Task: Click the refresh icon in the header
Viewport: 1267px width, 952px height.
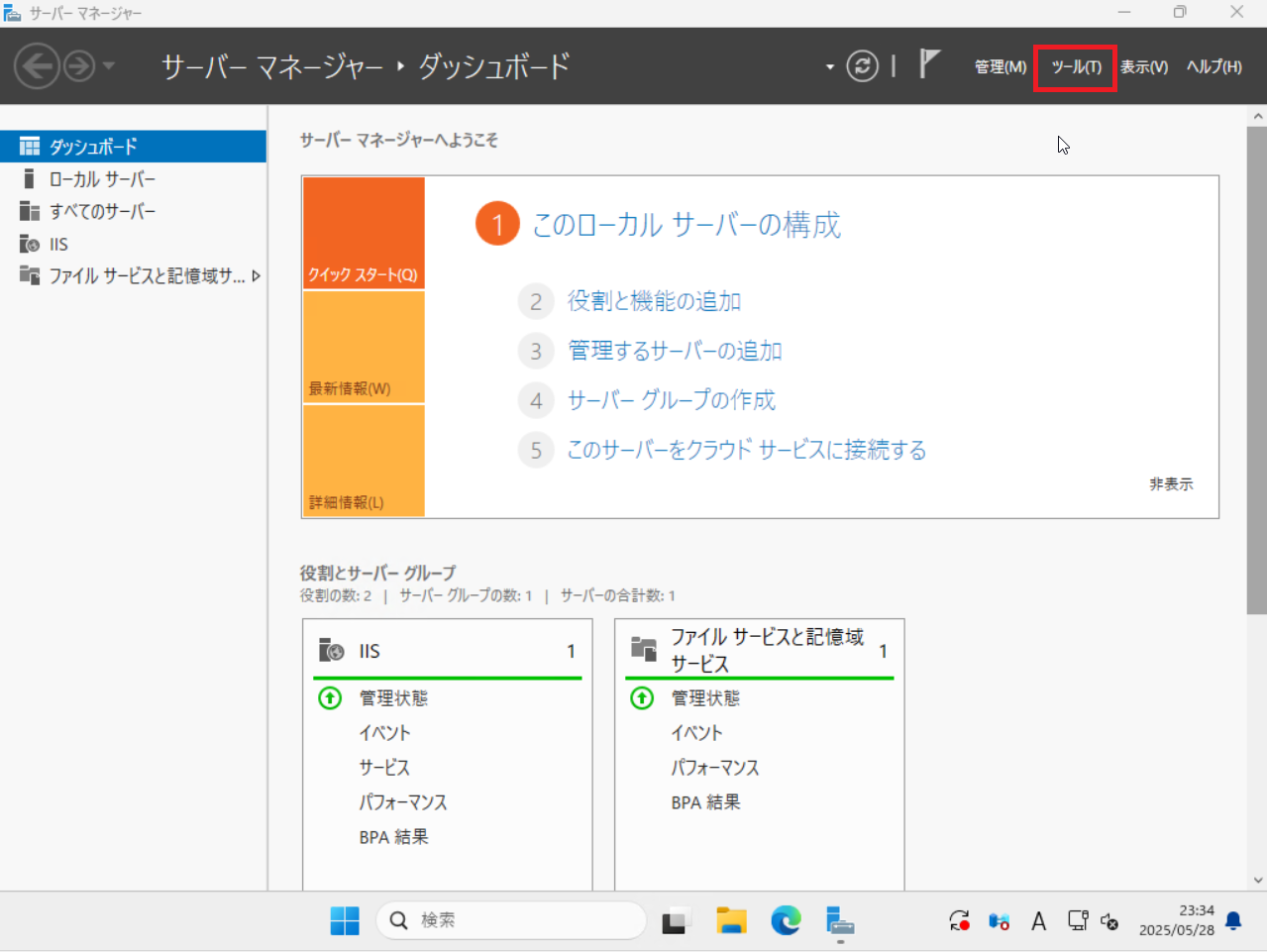Action: point(862,66)
